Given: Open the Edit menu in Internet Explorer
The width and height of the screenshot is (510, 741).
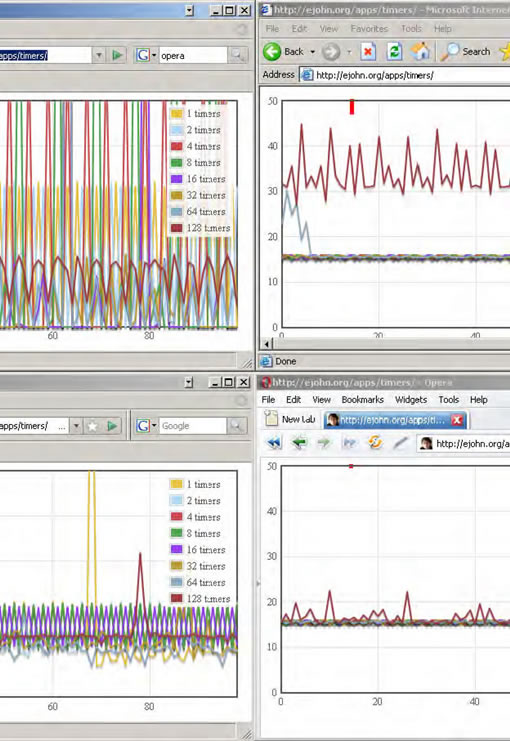Looking at the screenshot, I should point(299,29).
